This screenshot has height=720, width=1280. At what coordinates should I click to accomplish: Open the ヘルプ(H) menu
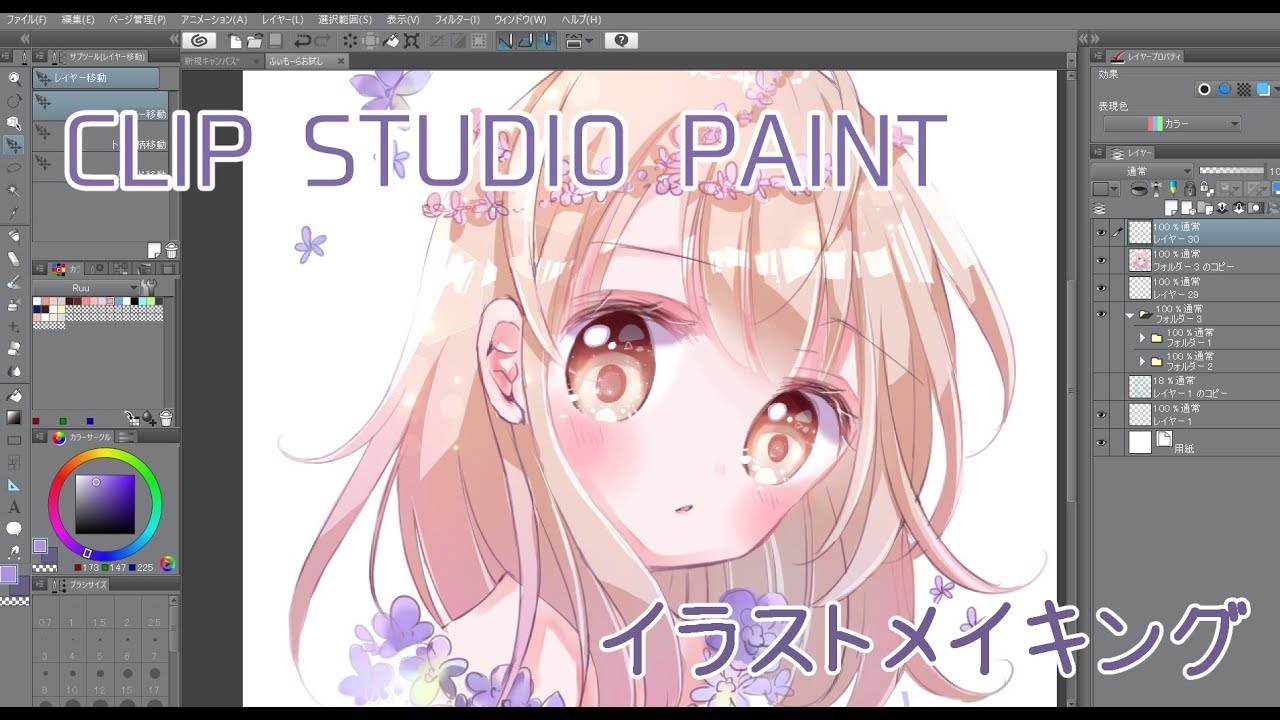581,19
